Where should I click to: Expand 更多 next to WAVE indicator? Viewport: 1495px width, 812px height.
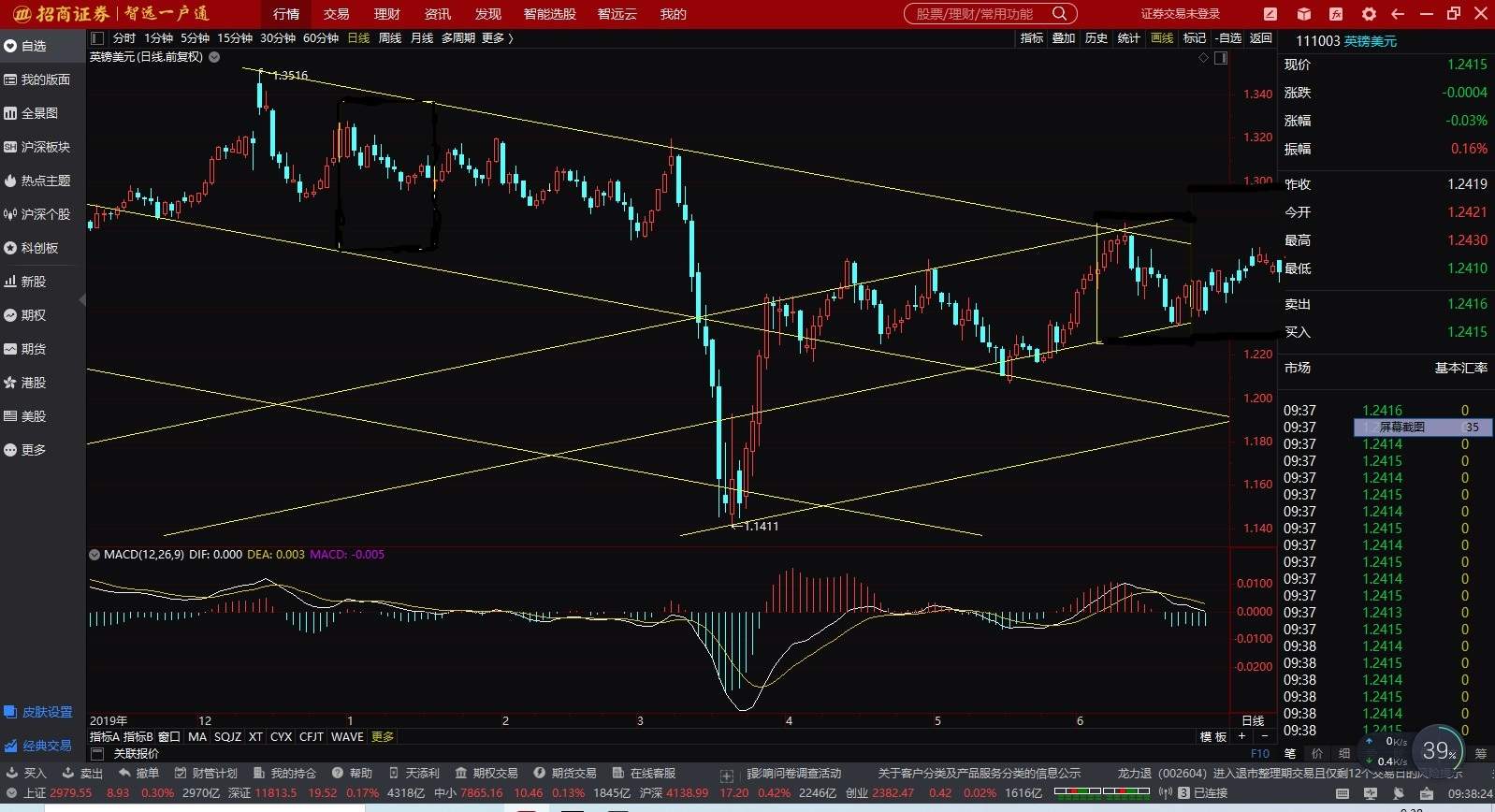(x=383, y=737)
